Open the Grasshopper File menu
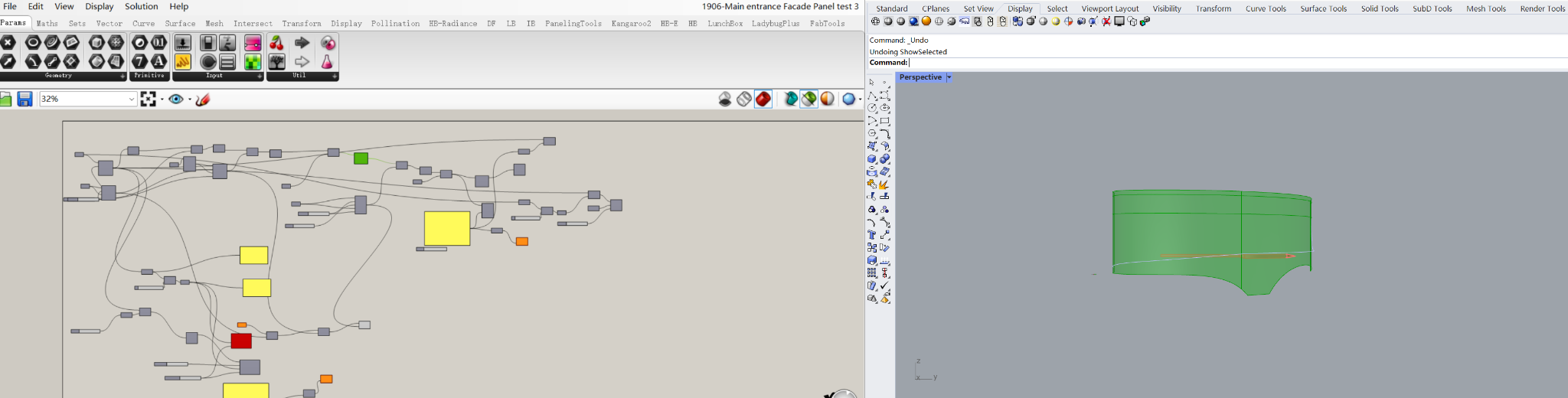 pos(10,6)
